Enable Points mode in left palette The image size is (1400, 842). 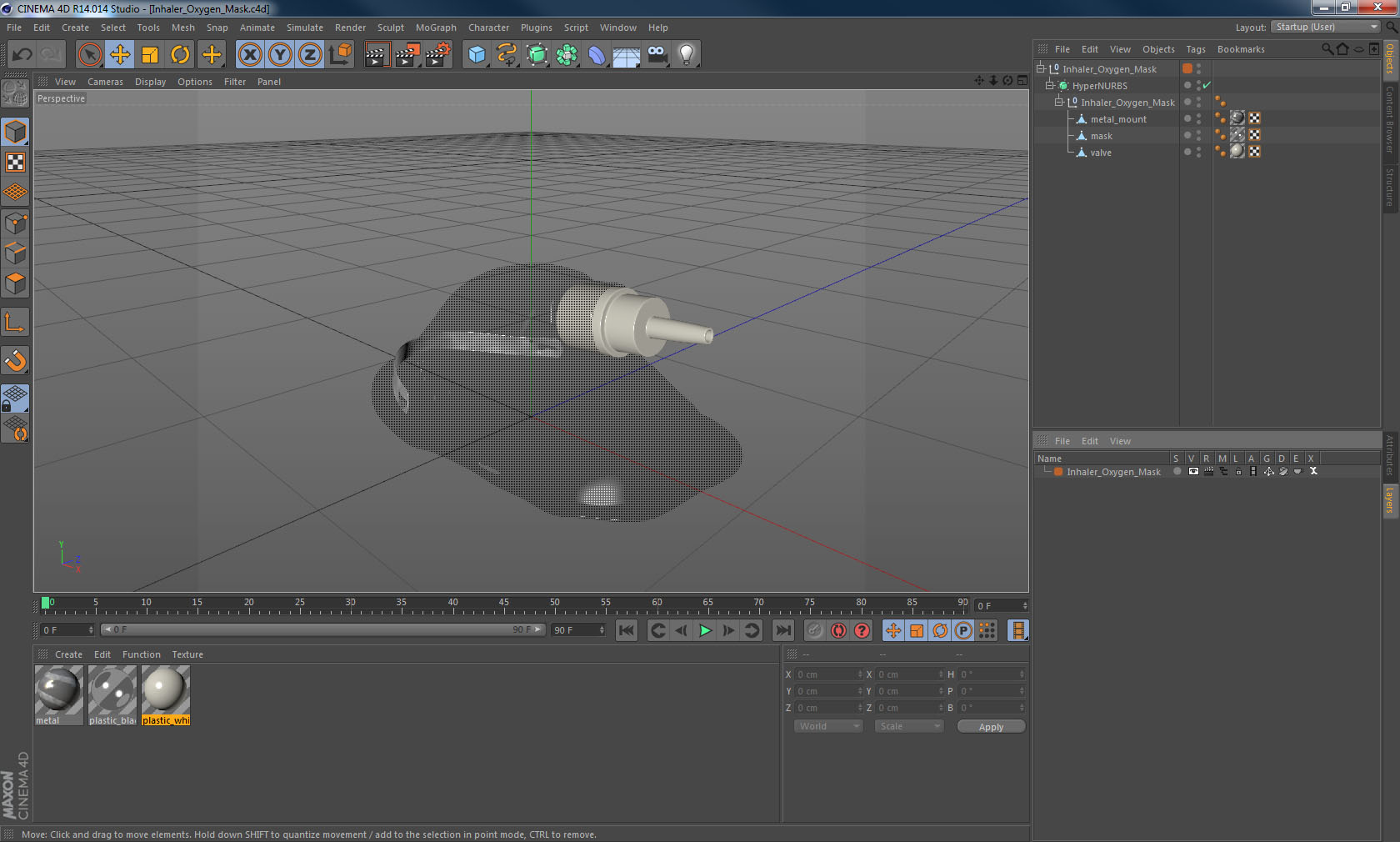coord(15,223)
